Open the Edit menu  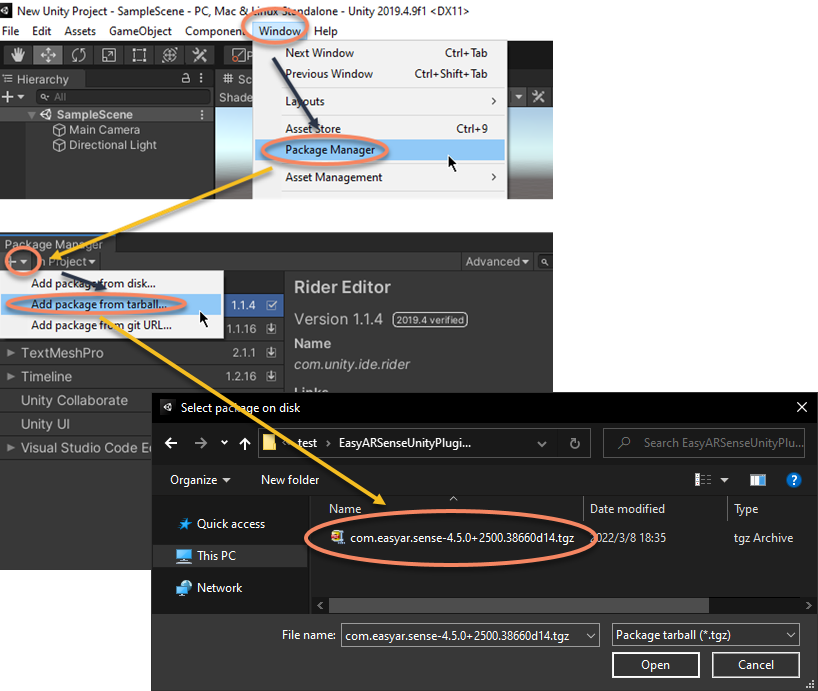pos(41,31)
